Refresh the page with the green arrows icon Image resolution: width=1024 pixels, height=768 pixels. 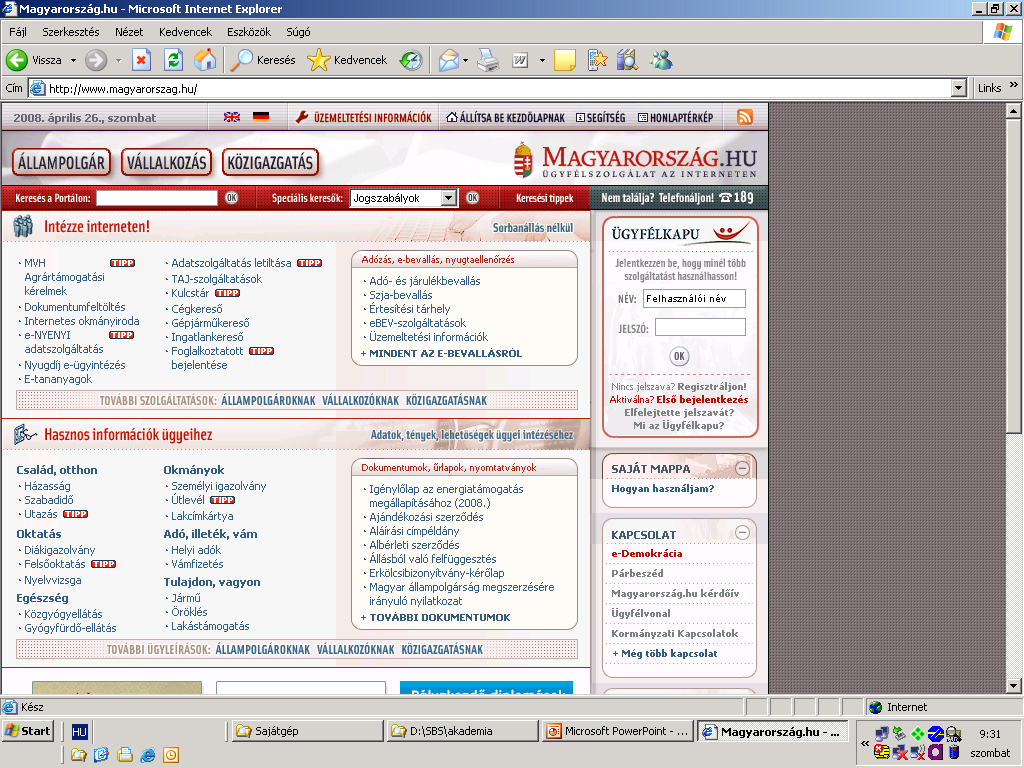coord(173,60)
